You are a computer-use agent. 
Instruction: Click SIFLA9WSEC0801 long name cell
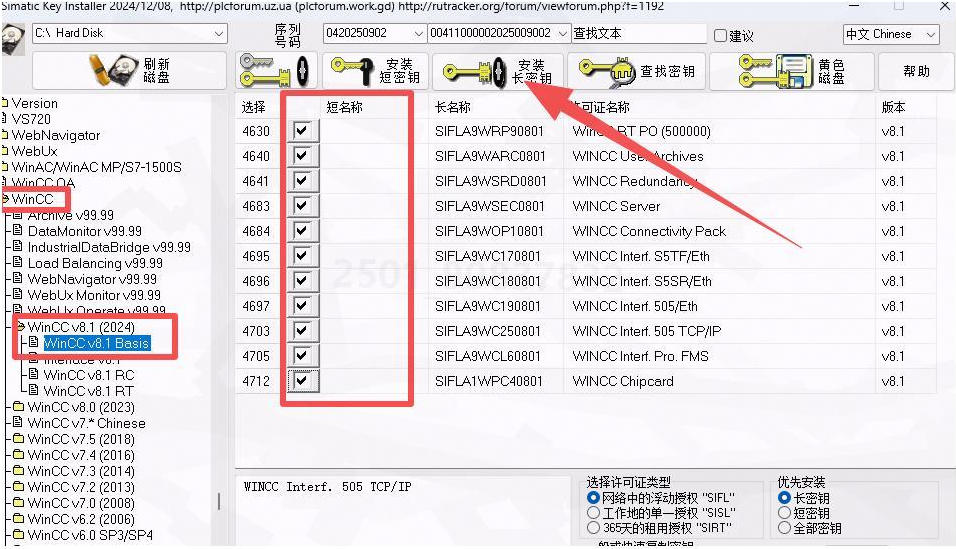point(490,206)
